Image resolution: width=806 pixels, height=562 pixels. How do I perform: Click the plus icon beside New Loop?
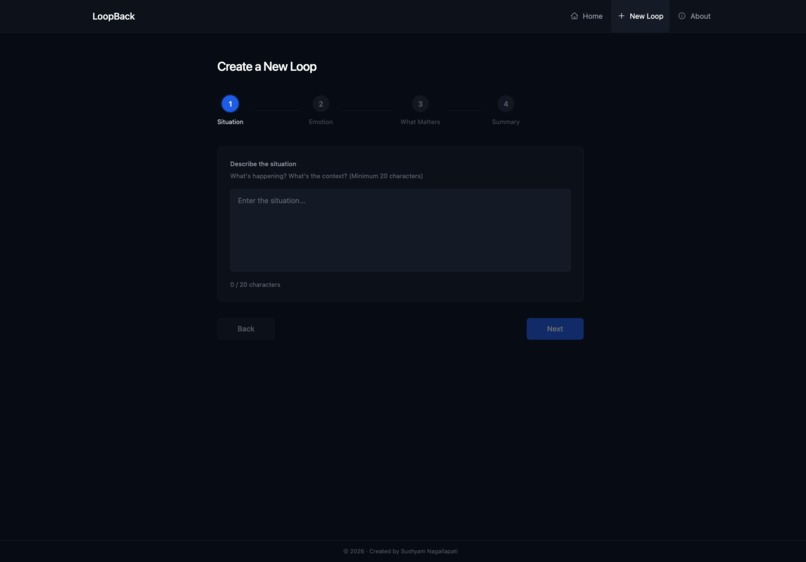tap(621, 16)
